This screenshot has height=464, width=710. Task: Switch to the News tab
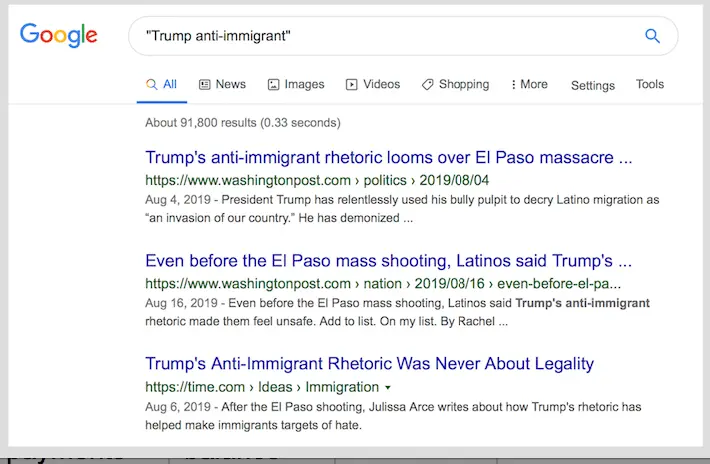pyautogui.click(x=222, y=84)
